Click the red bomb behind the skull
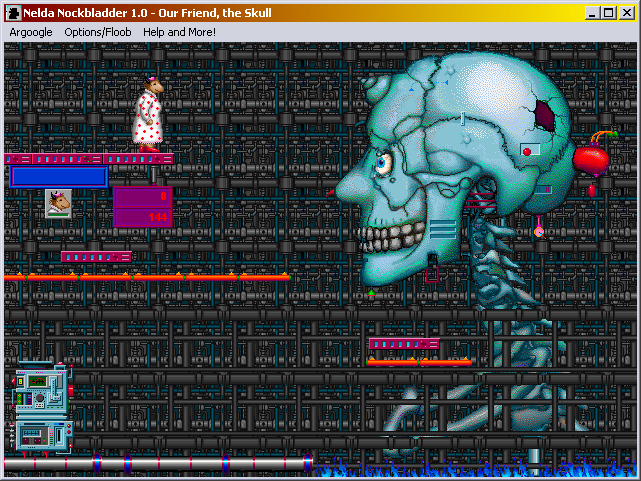This screenshot has width=641, height=481. 589,158
